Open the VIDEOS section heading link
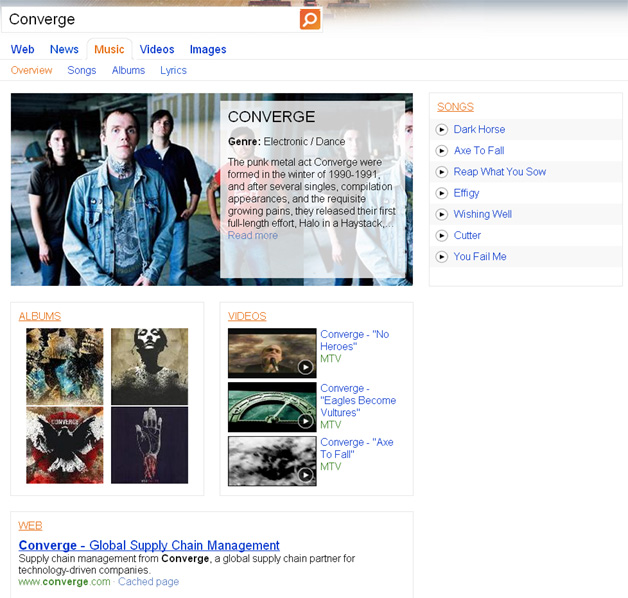The image size is (628, 598). [247, 316]
